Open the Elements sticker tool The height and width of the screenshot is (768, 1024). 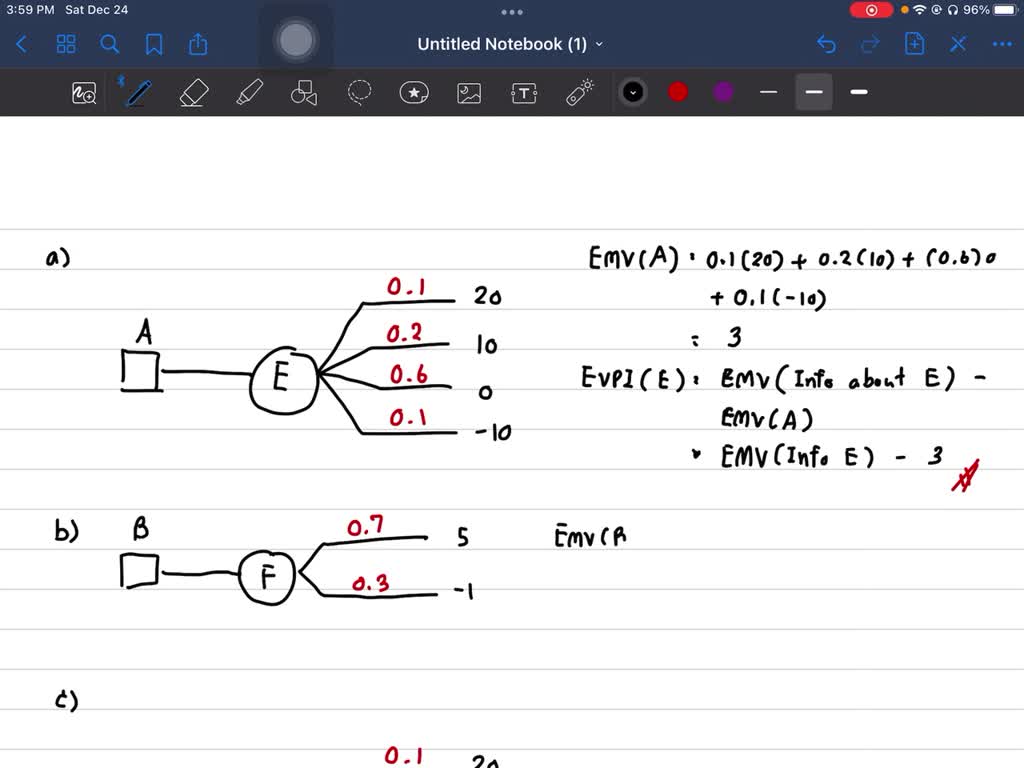click(414, 93)
